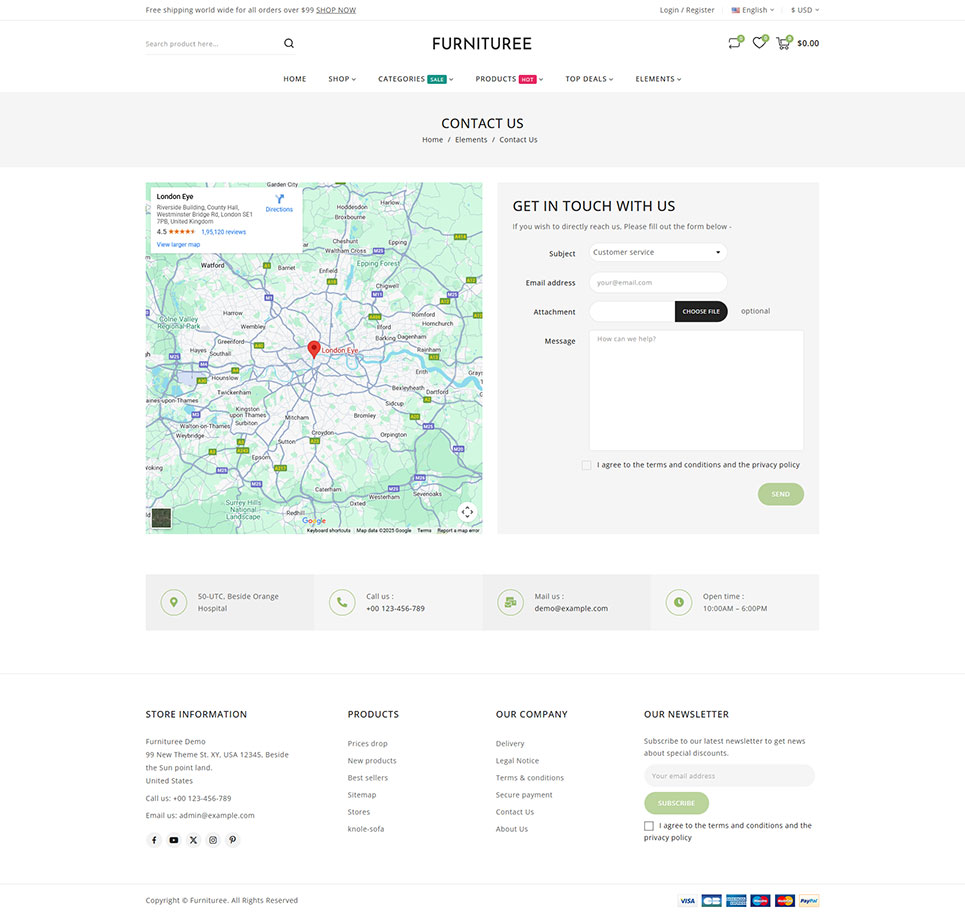Open the shopping cart icon
965x917 pixels.
tap(783, 43)
